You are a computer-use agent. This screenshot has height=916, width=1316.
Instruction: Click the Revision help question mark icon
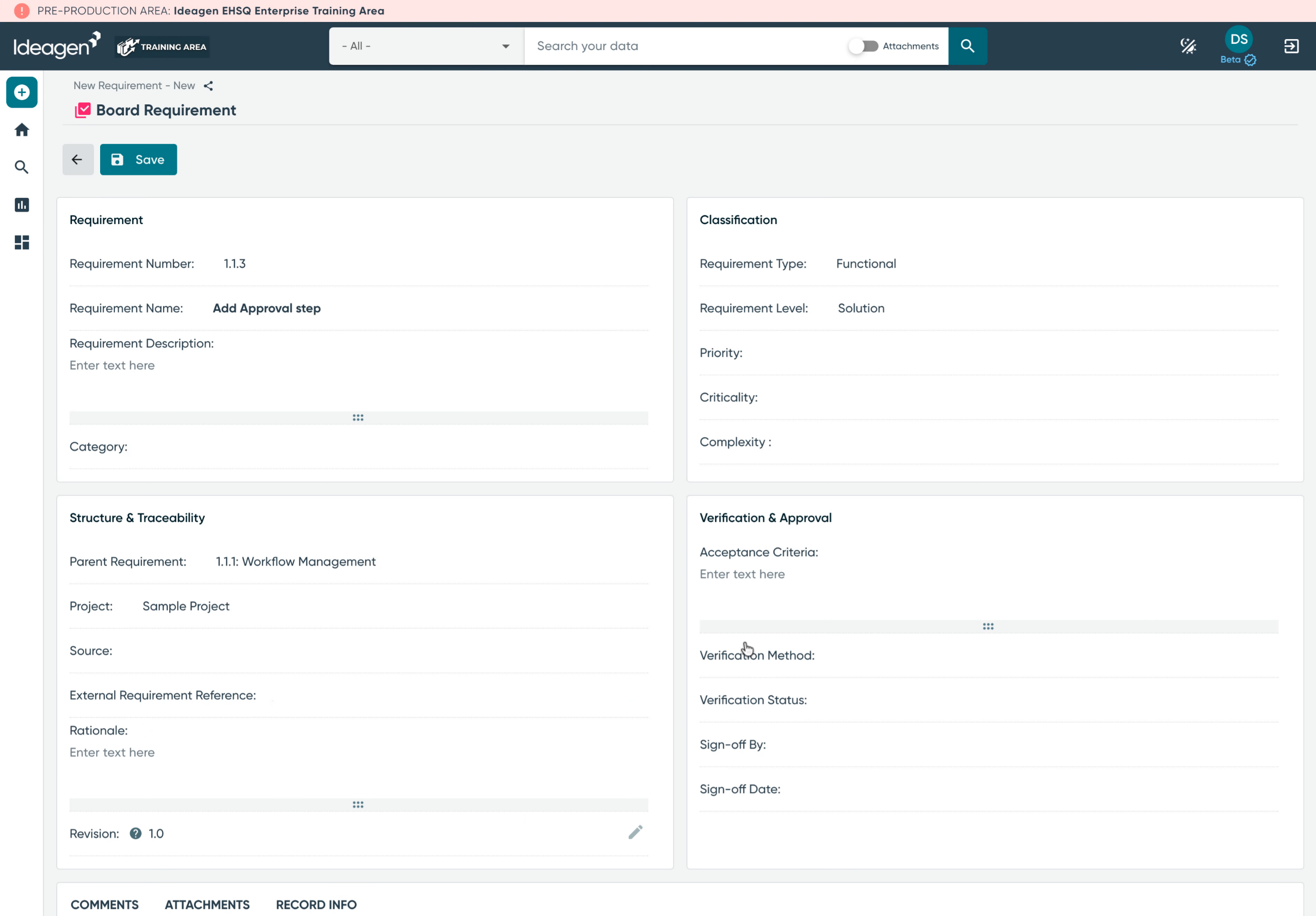[x=135, y=834]
